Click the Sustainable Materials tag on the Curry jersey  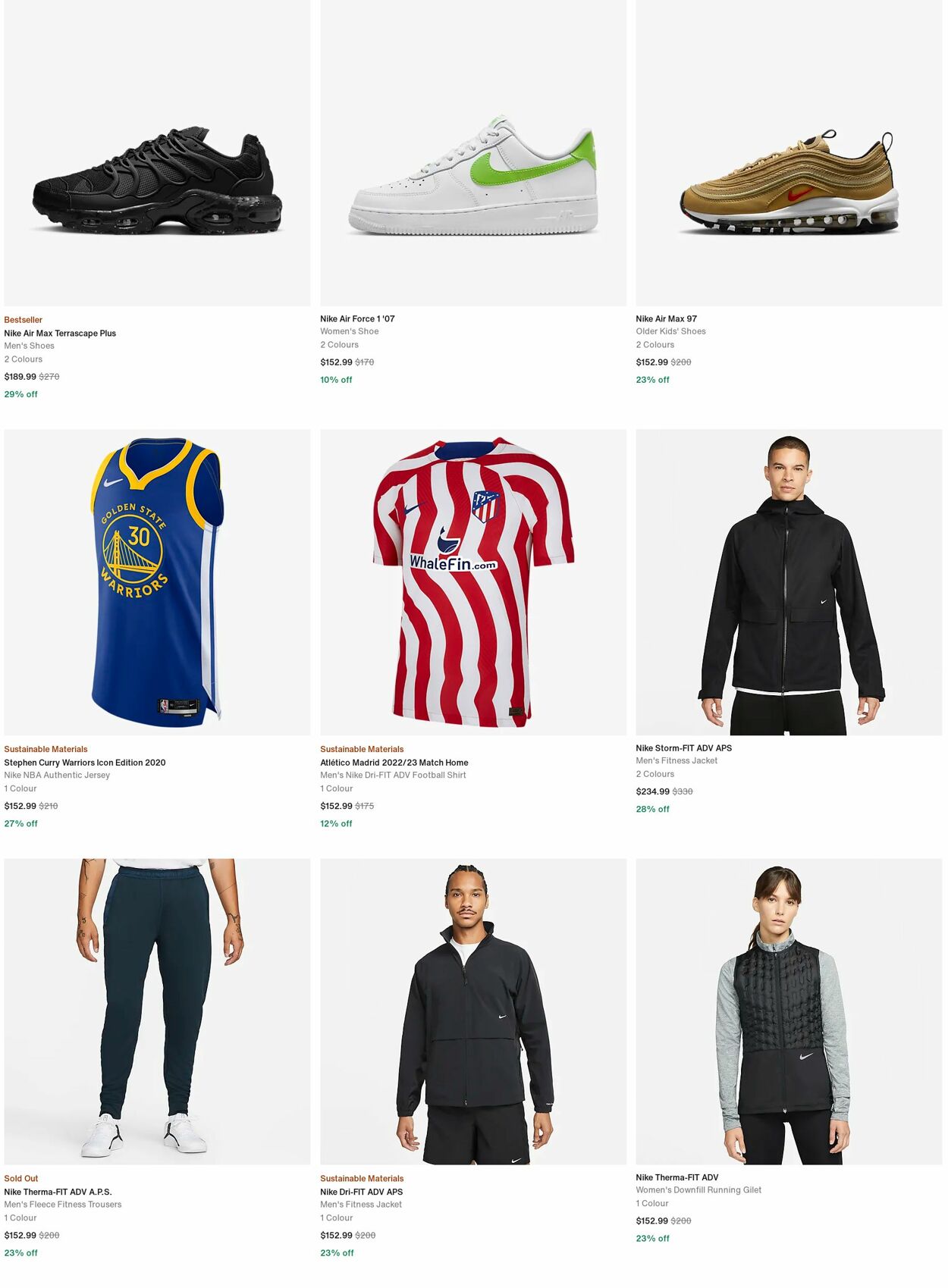click(x=46, y=749)
